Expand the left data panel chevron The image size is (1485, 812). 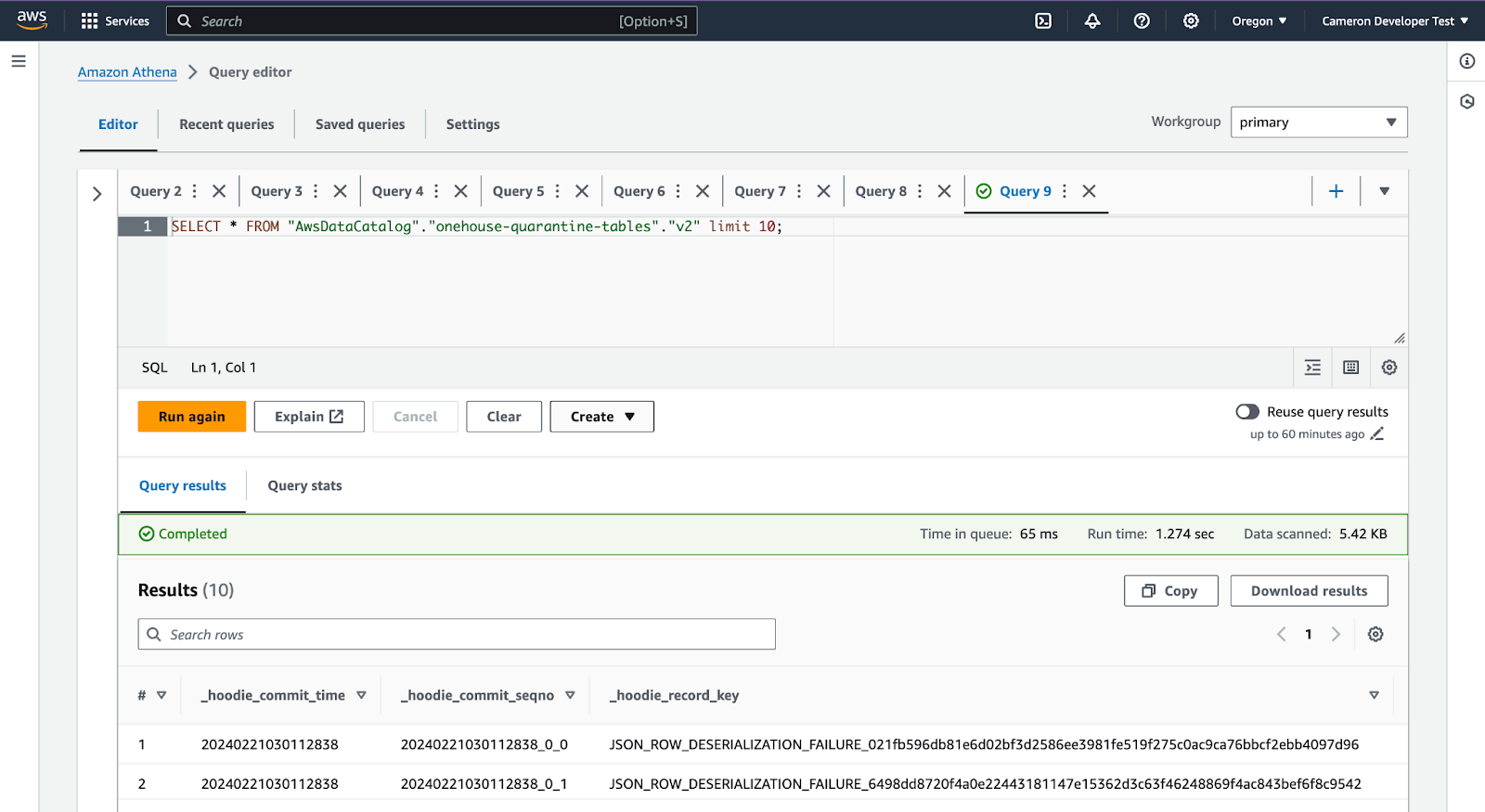(97, 194)
